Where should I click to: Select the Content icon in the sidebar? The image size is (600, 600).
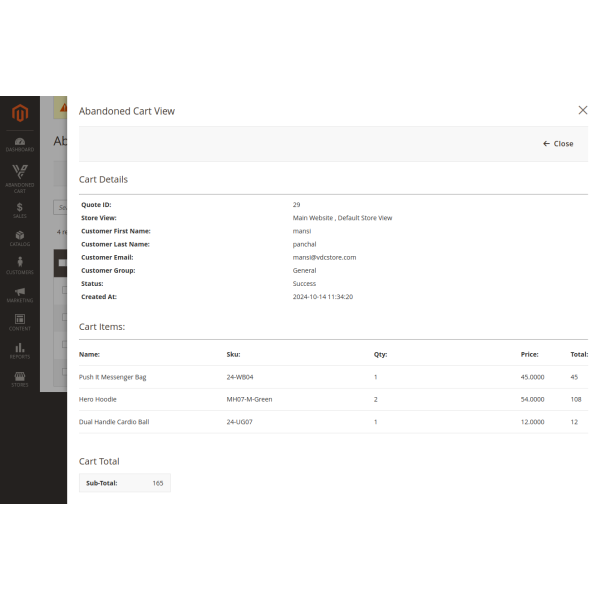20,322
